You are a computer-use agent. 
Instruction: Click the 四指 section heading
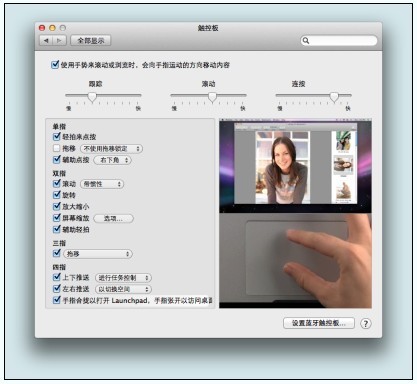pyautogui.click(x=59, y=267)
